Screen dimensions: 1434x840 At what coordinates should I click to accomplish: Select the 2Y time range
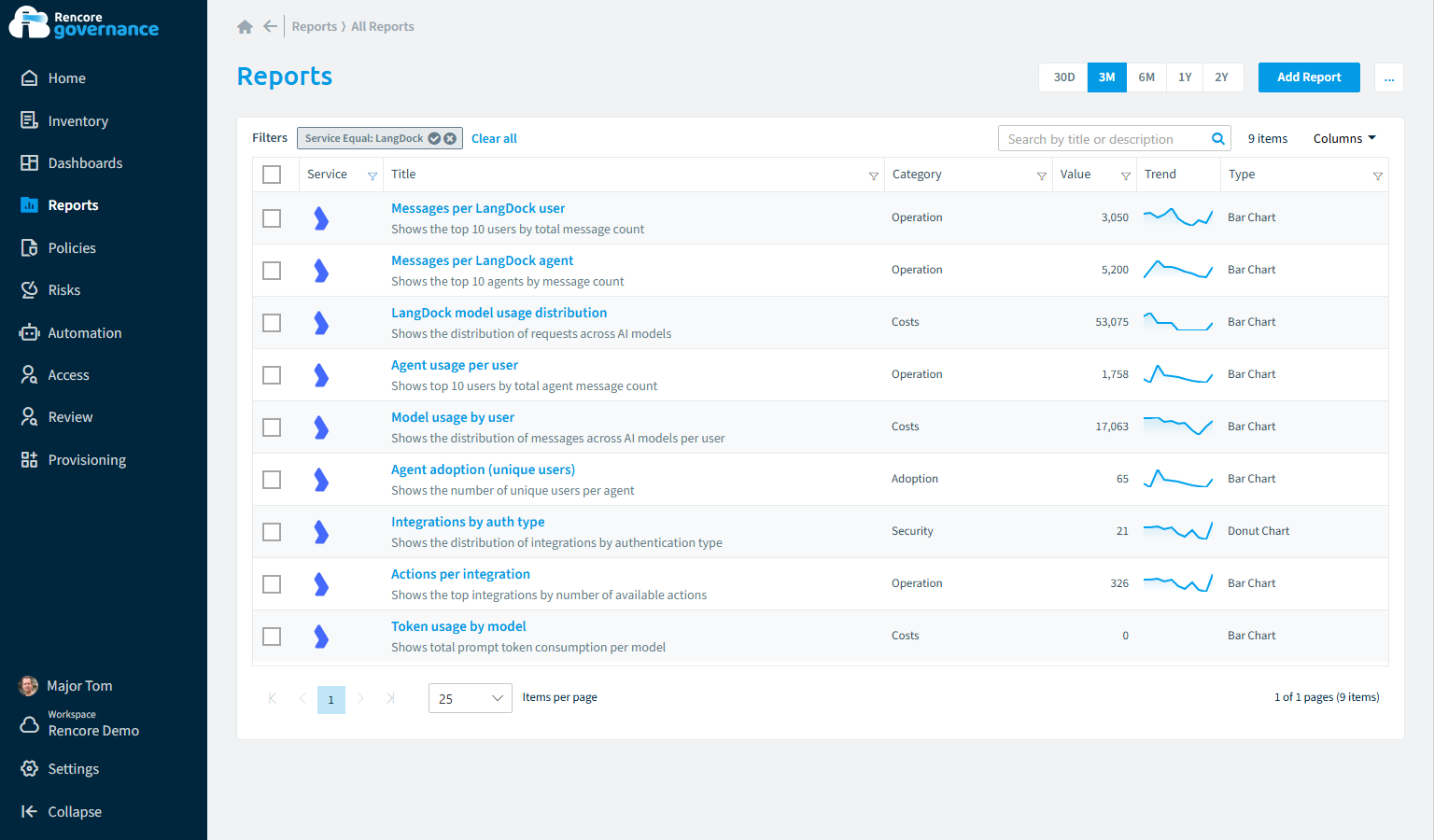click(x=1222, y=77)
